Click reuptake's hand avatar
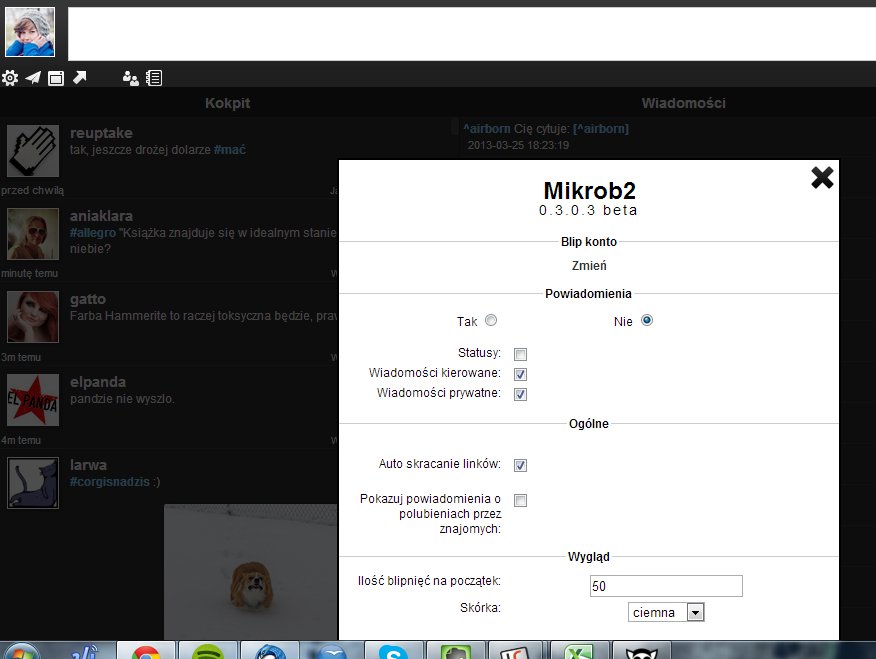Viewport: 876px width, 659px height. coord(33,151)
